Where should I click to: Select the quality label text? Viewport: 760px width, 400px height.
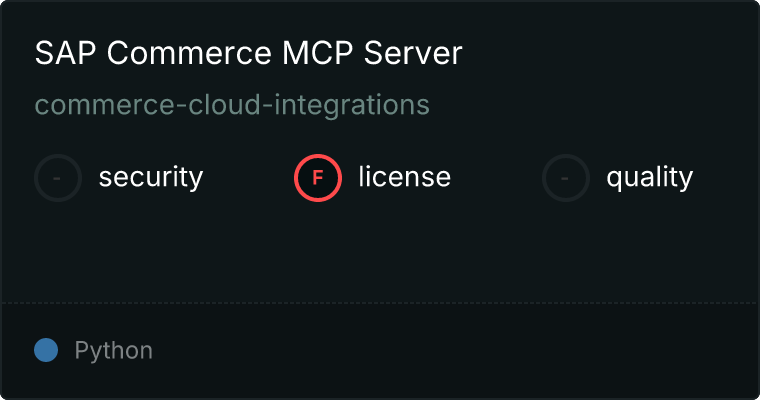pos(649,178)
